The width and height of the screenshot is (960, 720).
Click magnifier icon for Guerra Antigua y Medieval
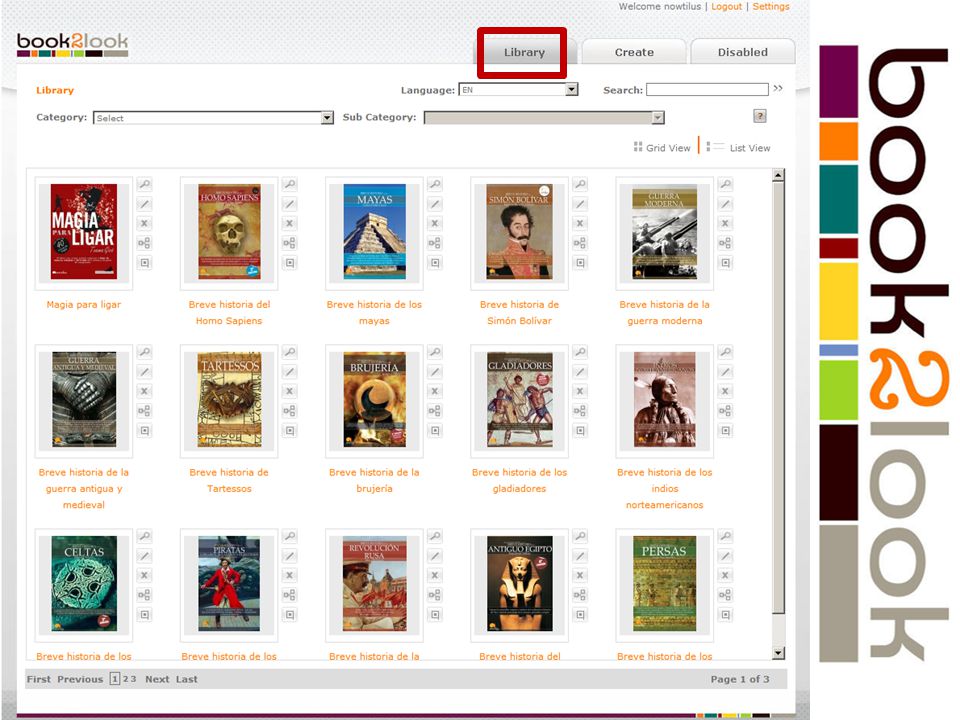click(x=144, y=351)
